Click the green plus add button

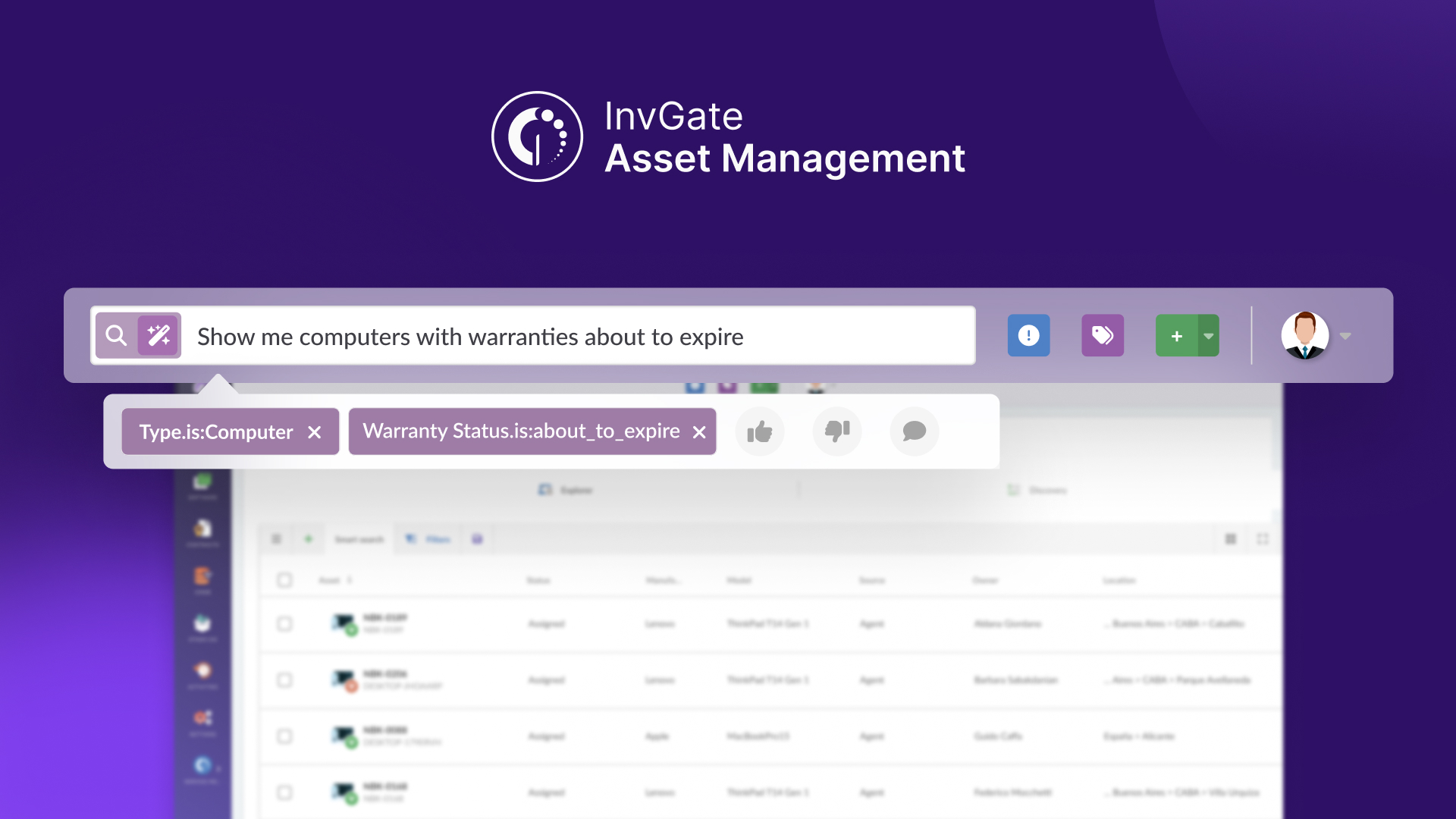coord(1176,335)
